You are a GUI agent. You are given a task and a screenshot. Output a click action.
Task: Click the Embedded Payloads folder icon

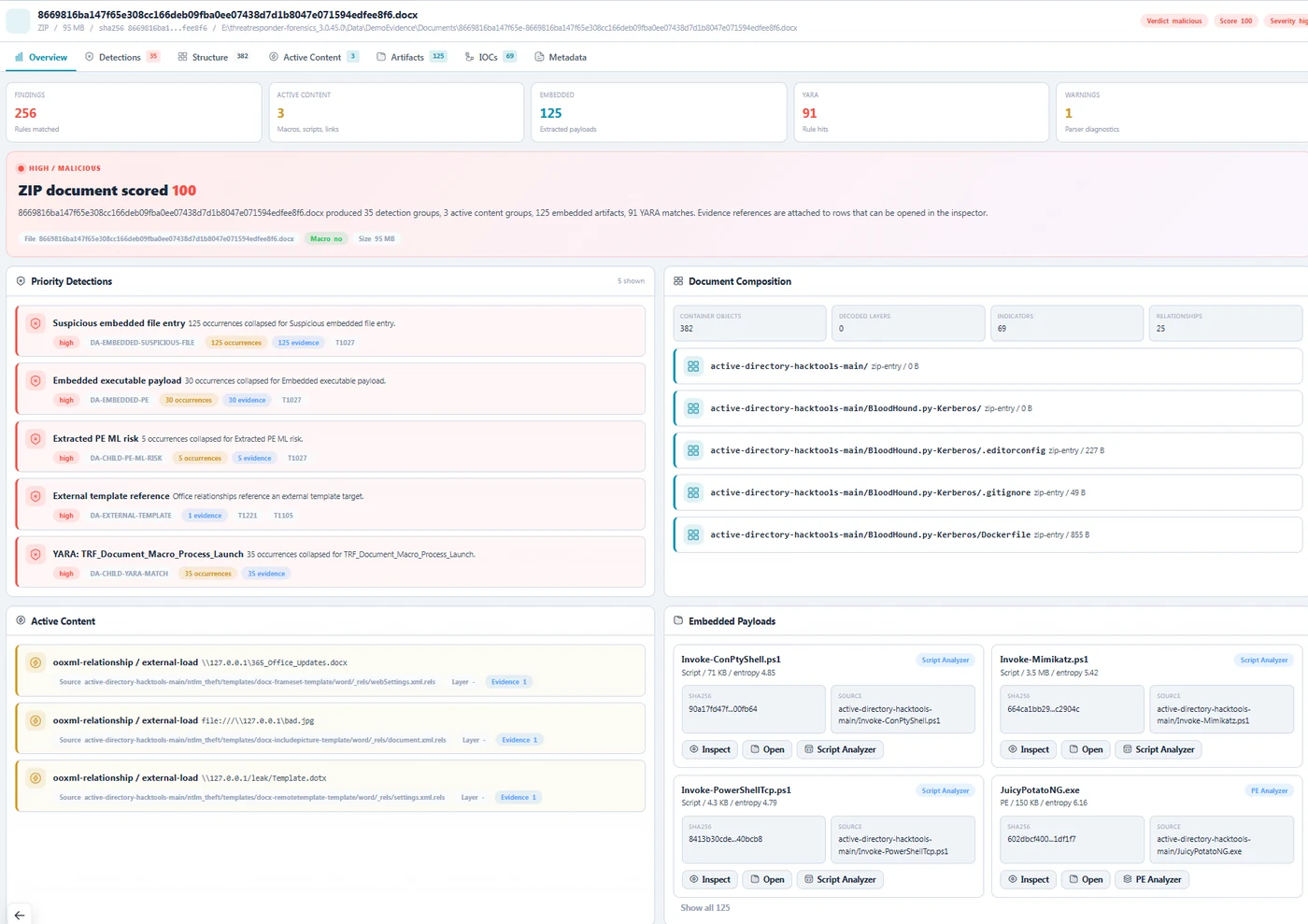click(x=678, y=620)
